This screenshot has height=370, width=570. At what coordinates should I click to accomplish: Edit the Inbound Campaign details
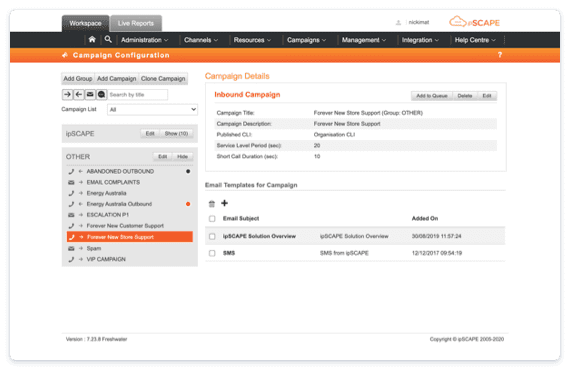[487, 96]
